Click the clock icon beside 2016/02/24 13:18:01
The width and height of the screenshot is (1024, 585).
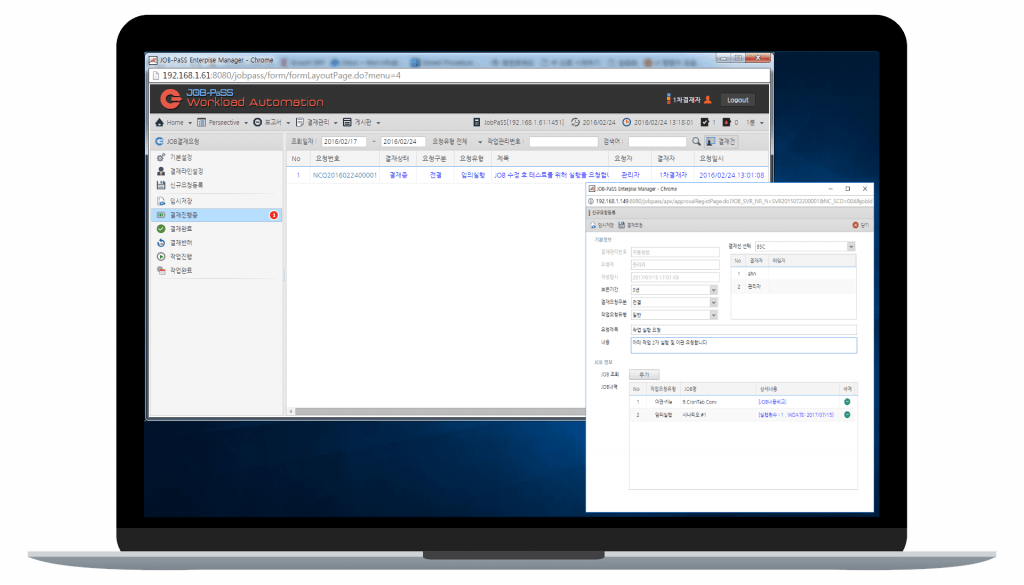click(x=626, y=122)
